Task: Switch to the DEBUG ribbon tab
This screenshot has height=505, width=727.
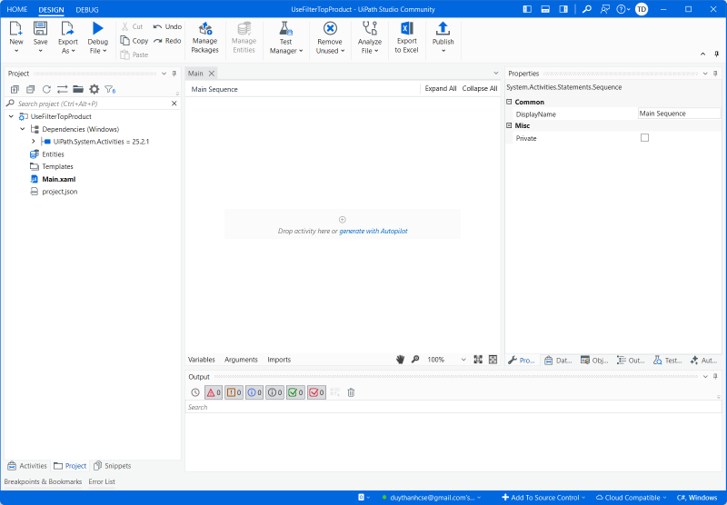Action: tap(87, 9)
